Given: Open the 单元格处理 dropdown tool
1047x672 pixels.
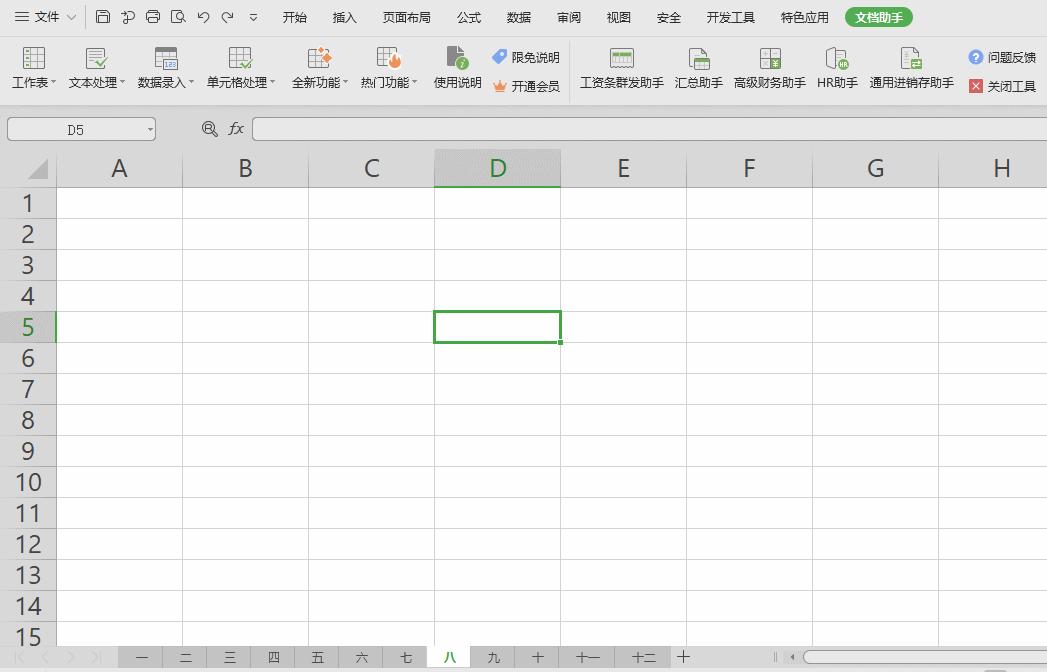Looking at the screenshot, I should 240,67.
